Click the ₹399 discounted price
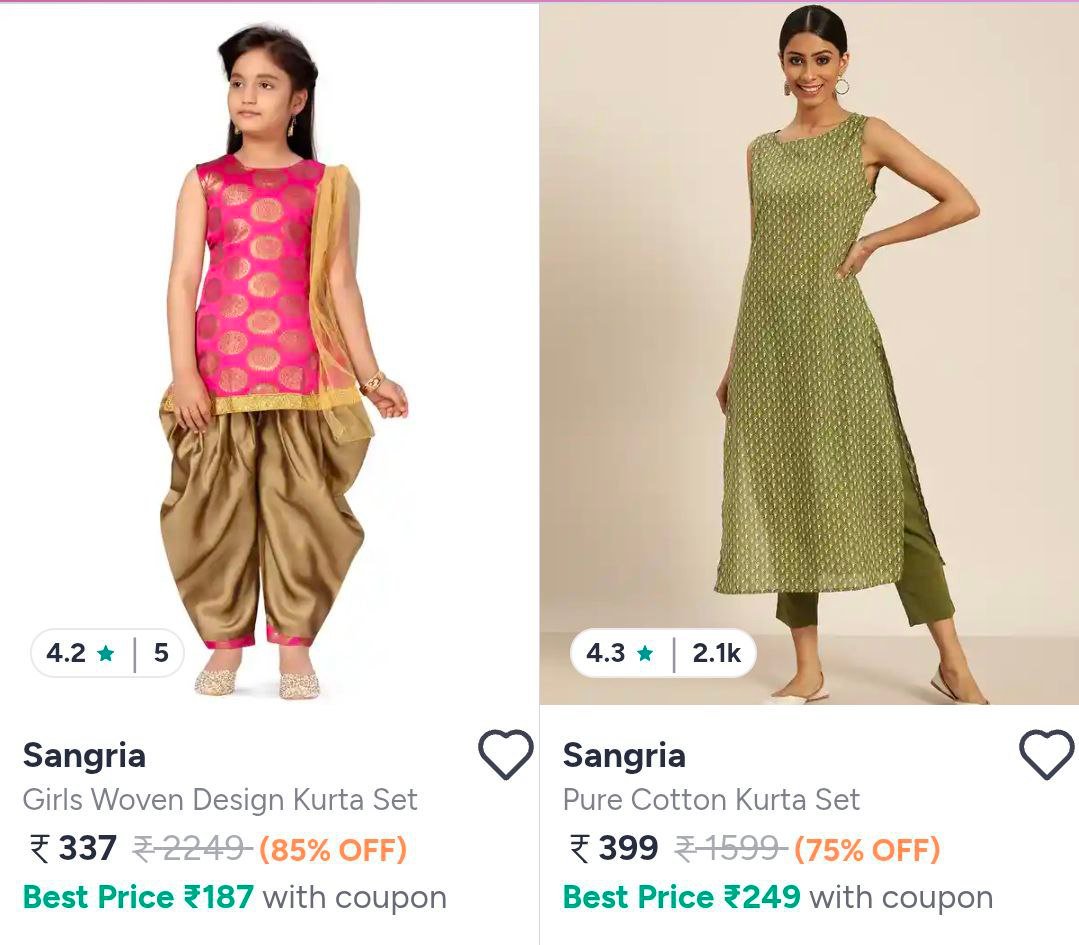Screen dimensions: 1079x945 (x=614, y=849)
